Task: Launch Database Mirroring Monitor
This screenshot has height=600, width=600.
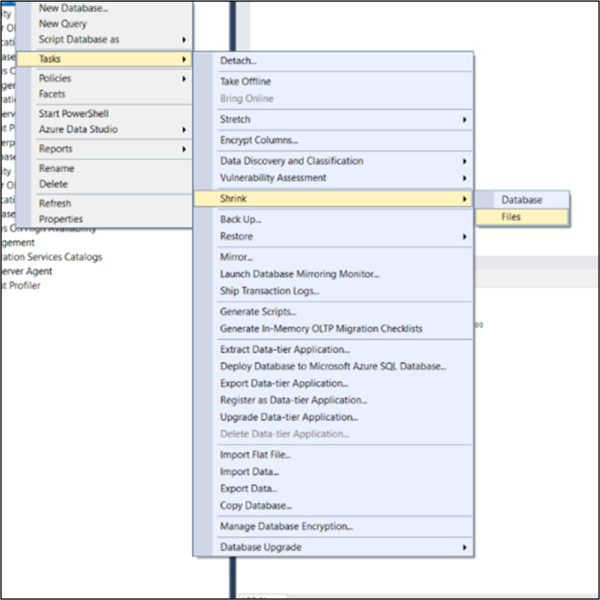Action: (x=300, y=274)
